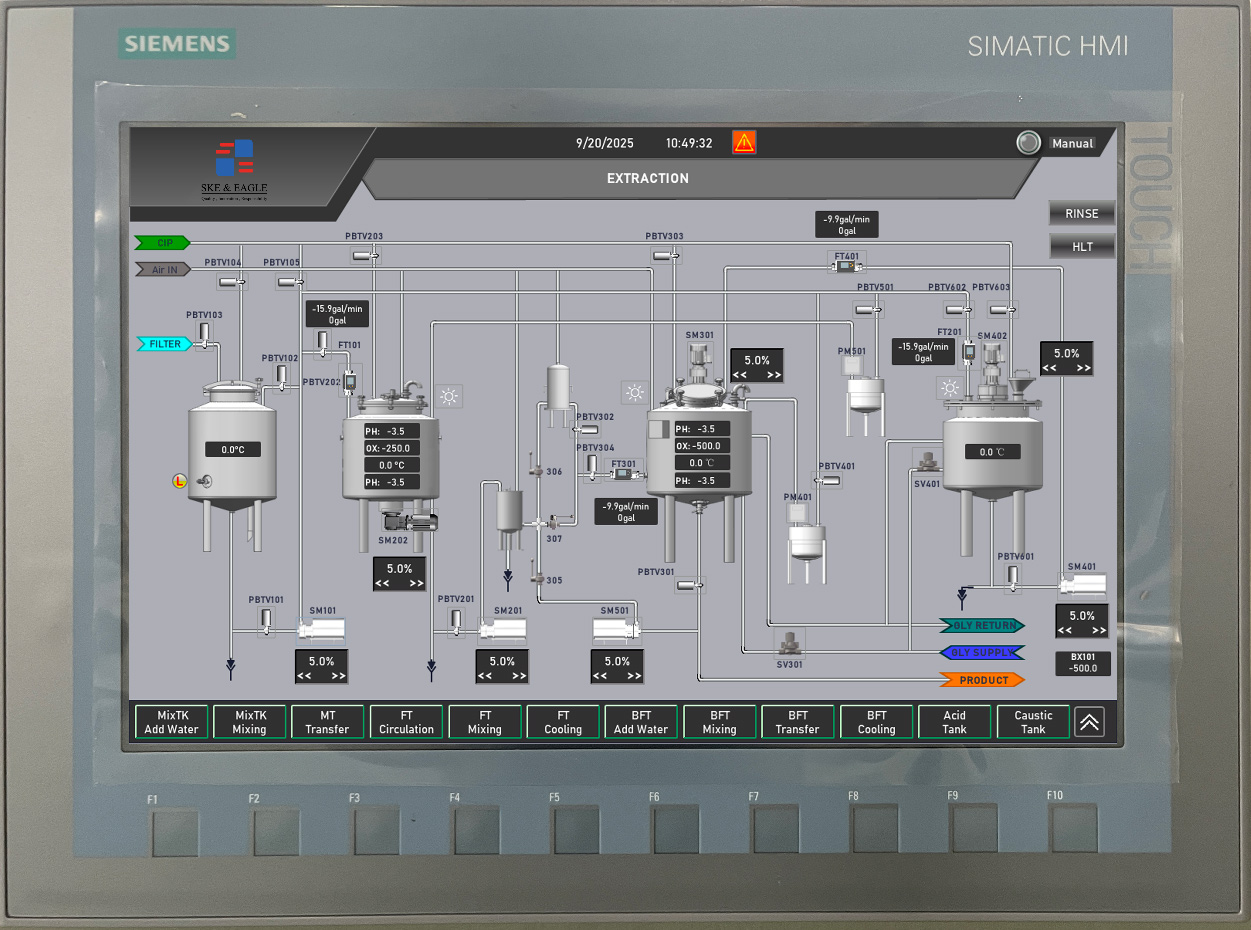Screen dimensions: 1251x930
Task: Decrease SM201 speed with << arrow
Action: [487, 676]
